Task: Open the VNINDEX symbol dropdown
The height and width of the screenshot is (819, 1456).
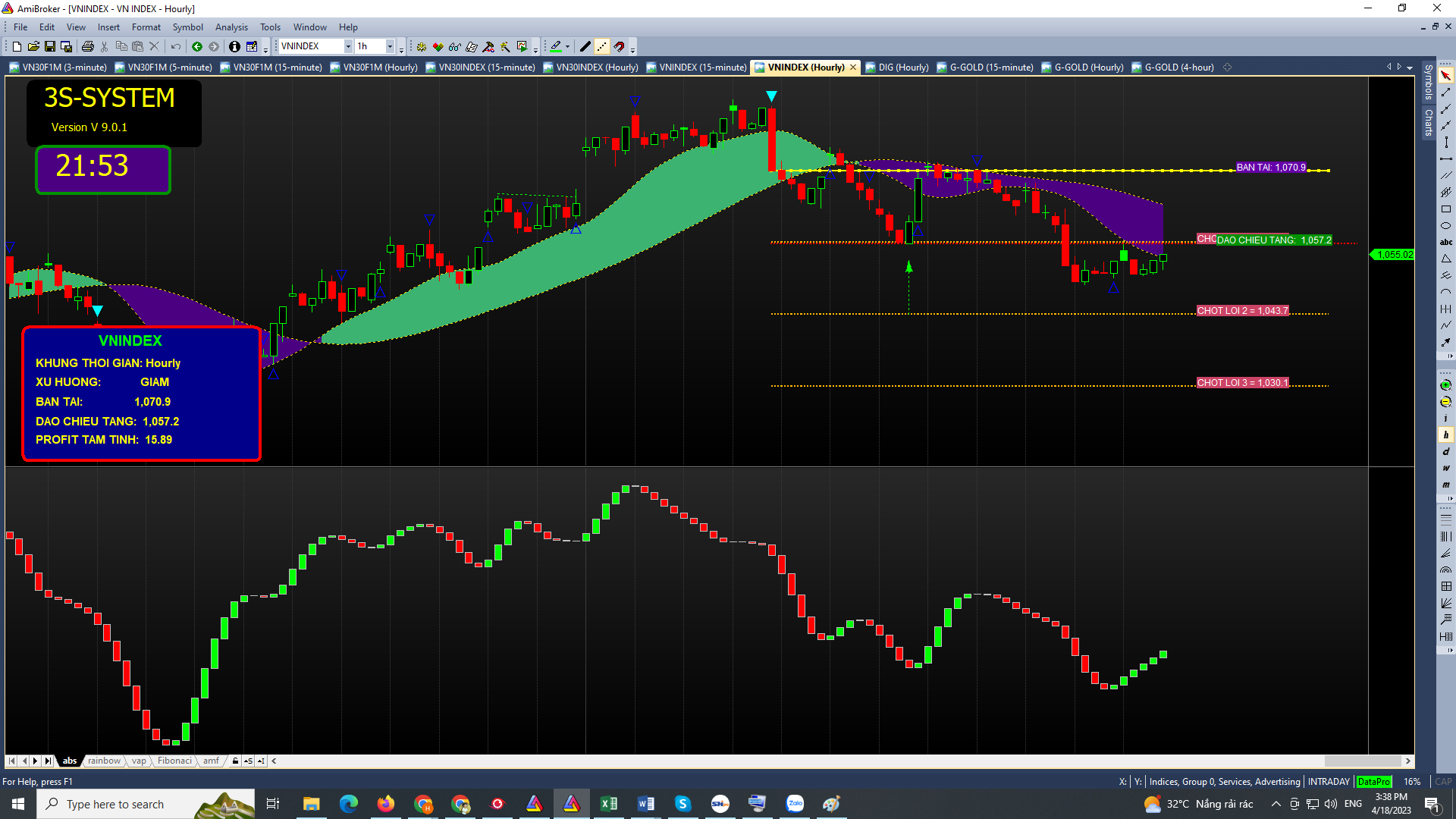Action: [x=348, y=47]
